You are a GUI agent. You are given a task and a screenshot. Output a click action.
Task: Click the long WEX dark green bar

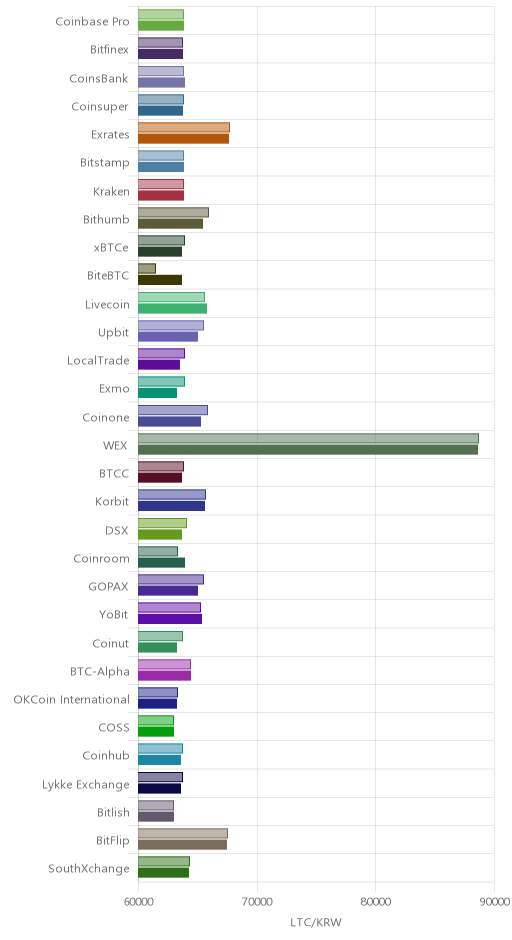click(x=308, y=450)
